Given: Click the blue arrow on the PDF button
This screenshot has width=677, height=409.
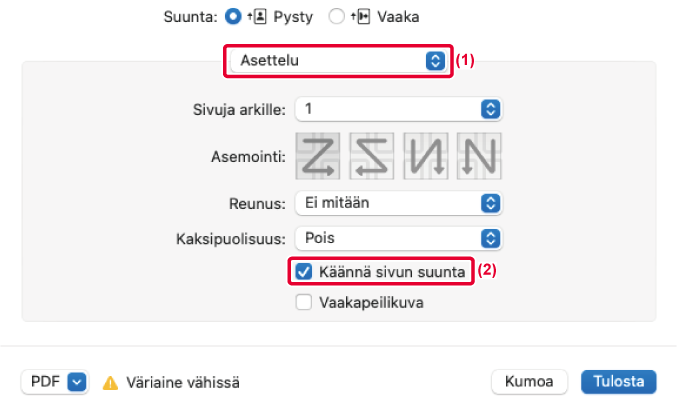Looking at the screenshot, I should coord(77,382).
